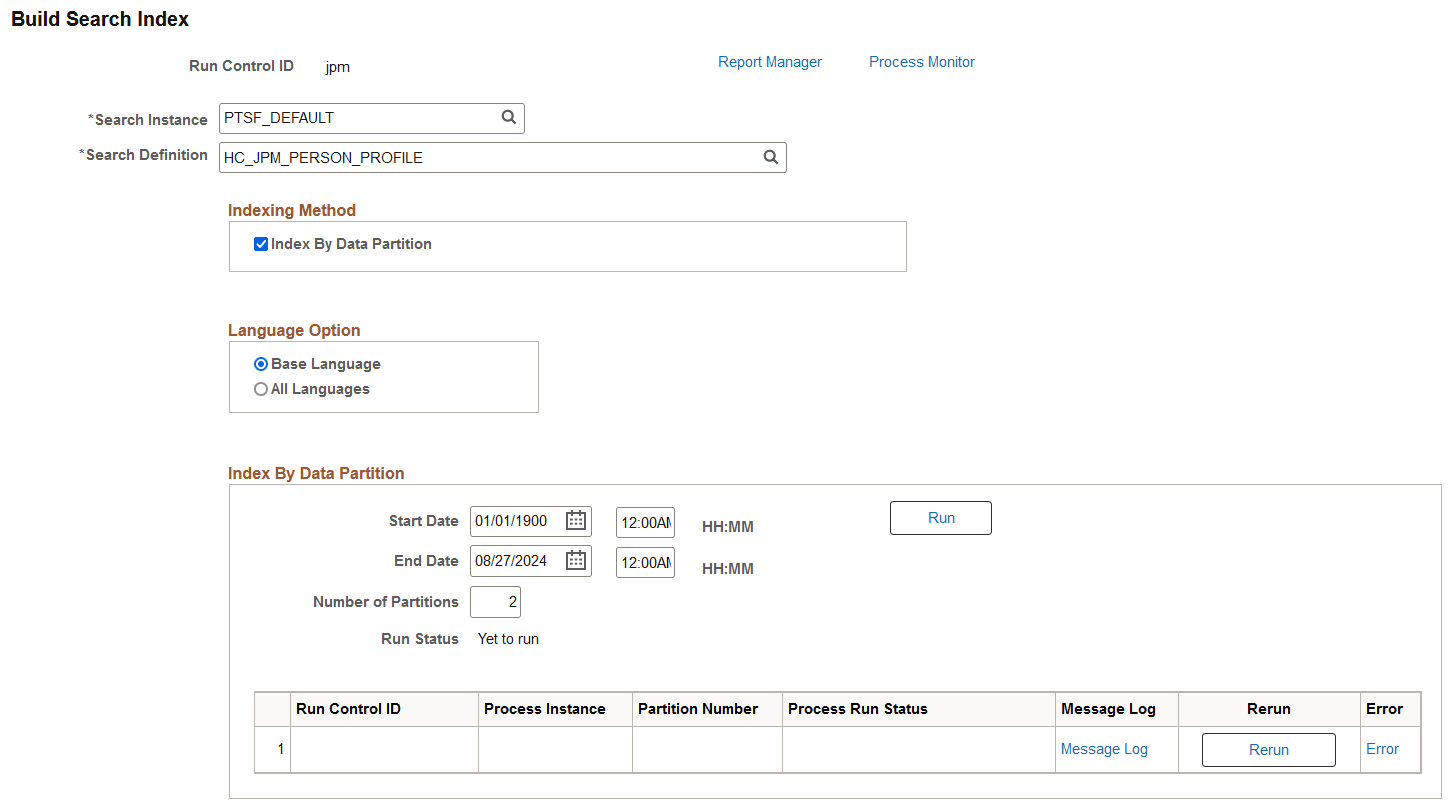Open the Search Definition lookup magnifier
Viewport: 1455px width, 810px height.
coord(770,157)
